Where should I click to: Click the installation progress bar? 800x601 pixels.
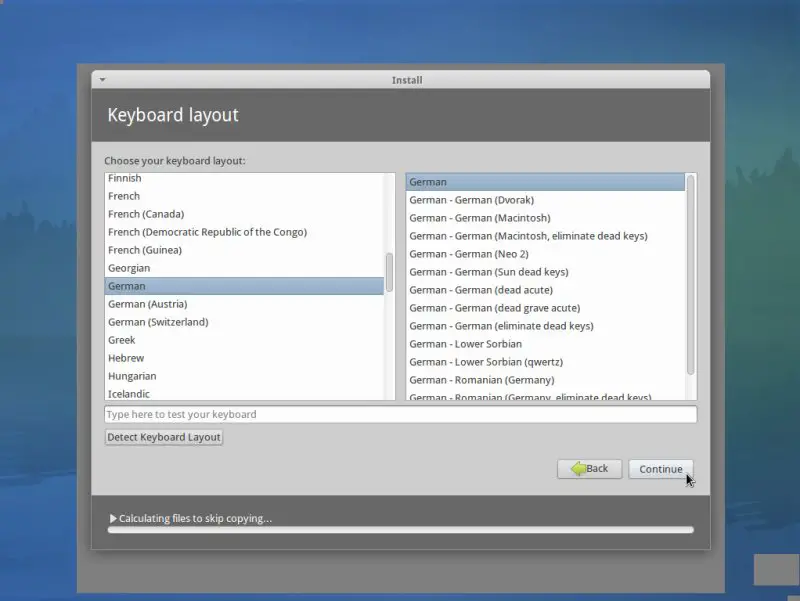coord(400,530)
